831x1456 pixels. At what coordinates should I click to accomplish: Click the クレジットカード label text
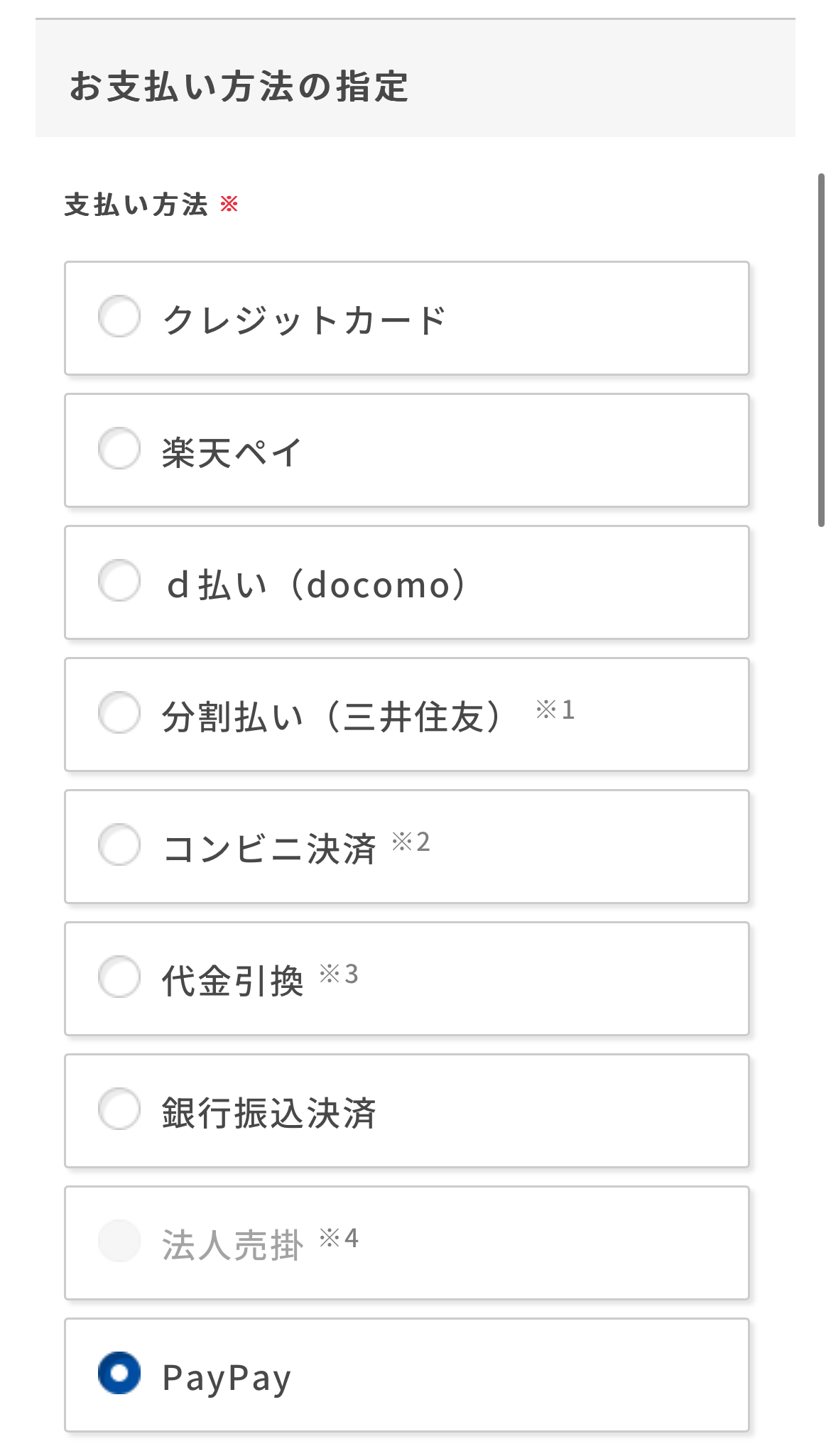(304, 320)
